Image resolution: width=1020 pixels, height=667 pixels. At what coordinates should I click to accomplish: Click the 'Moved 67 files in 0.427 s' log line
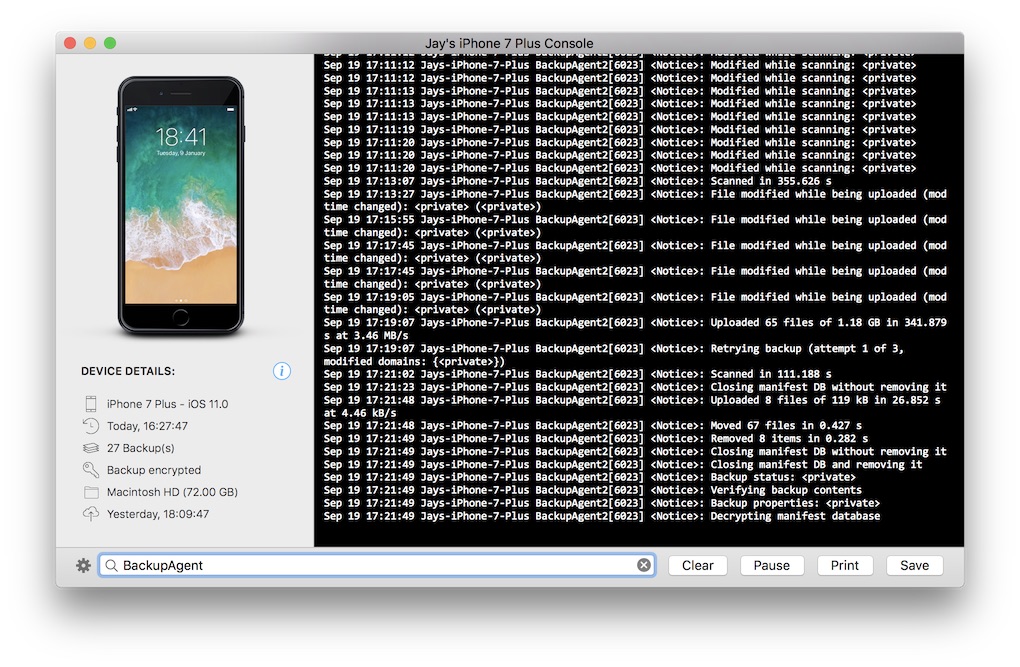pyautogui.click(x=593, y=426)
